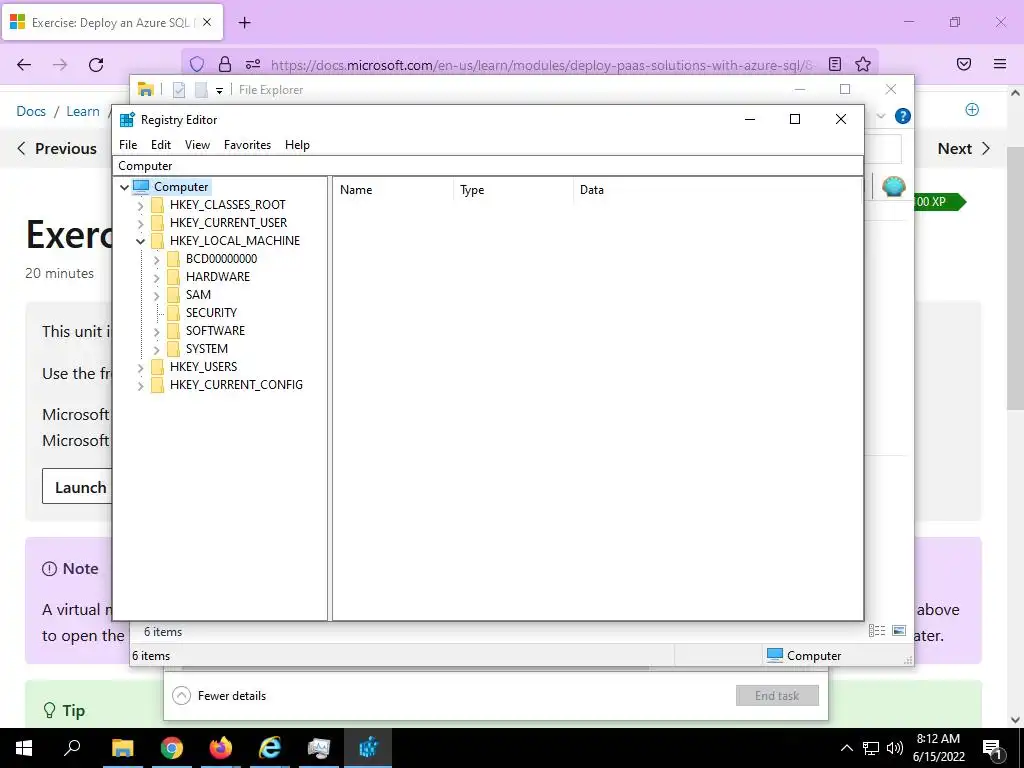Screen dimensions: 1024x768
Task: Open the View menu in Registry Editor
Action: click(197, 145)
